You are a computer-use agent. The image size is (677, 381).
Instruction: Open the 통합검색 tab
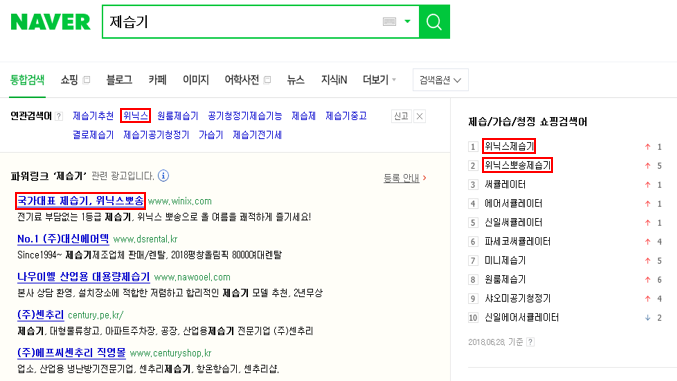[27, 80]
